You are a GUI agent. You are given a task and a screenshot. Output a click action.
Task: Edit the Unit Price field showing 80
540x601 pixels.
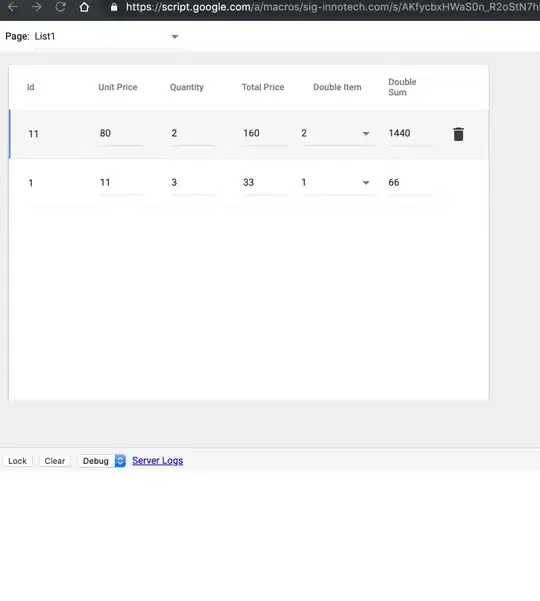122,133
